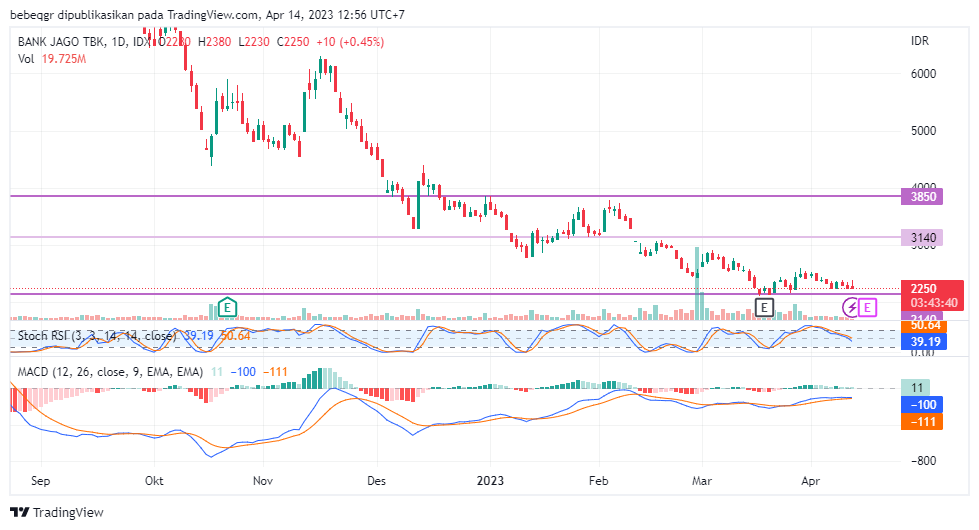Click the Sep label on time axis
Image resolution: width=979 pixels, height=530 pixels.
[x=41, y=481]
